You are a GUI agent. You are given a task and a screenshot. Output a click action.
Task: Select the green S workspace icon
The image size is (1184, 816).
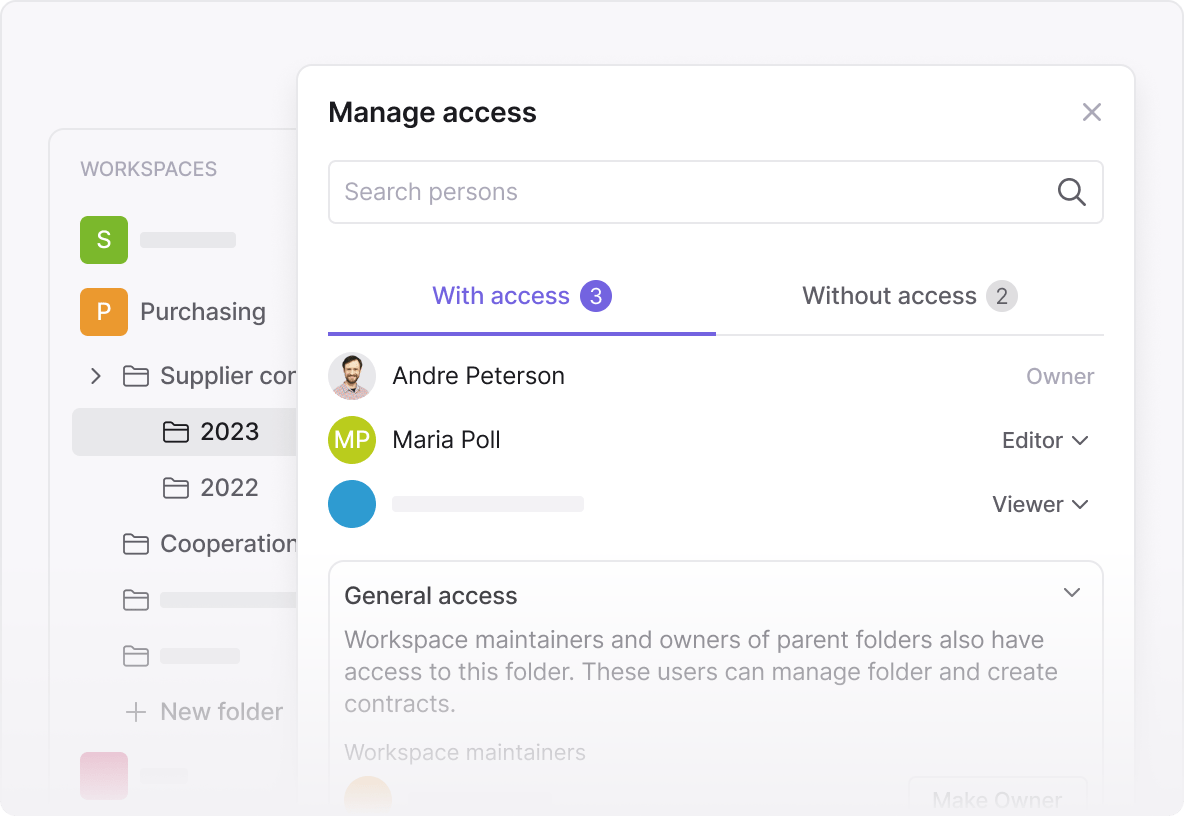[104, 240]
